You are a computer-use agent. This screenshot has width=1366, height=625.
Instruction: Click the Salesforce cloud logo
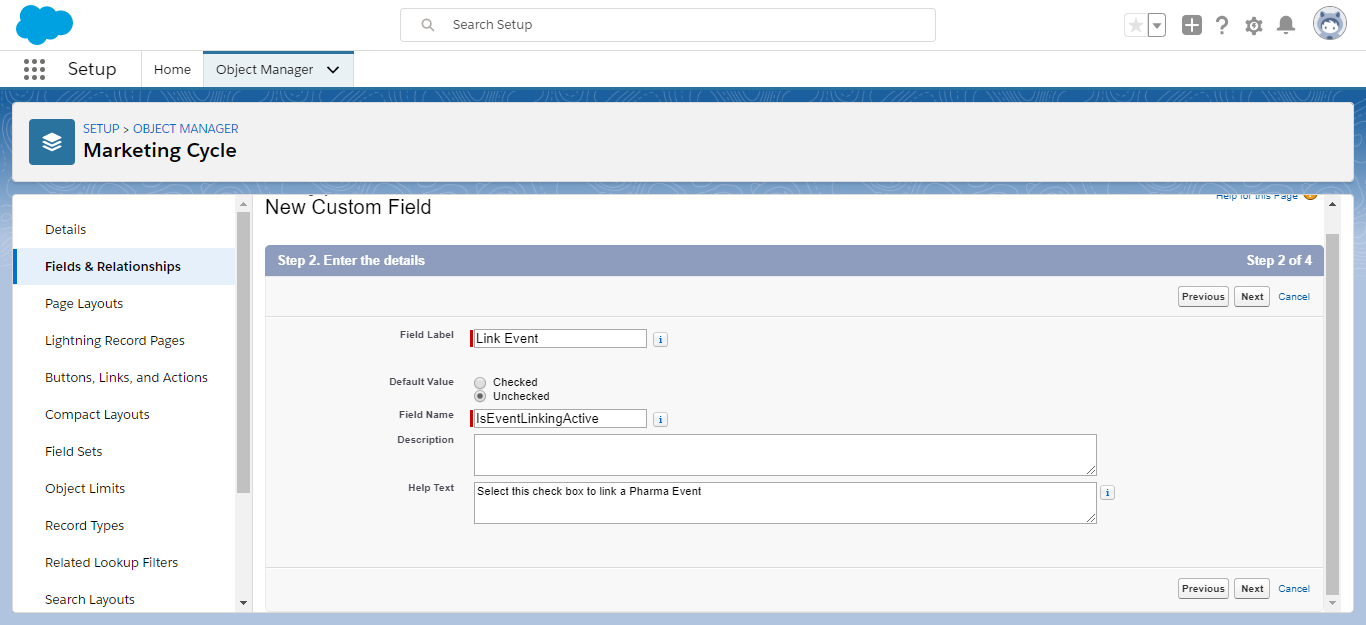pyautogui.click(x=45, y=24)
